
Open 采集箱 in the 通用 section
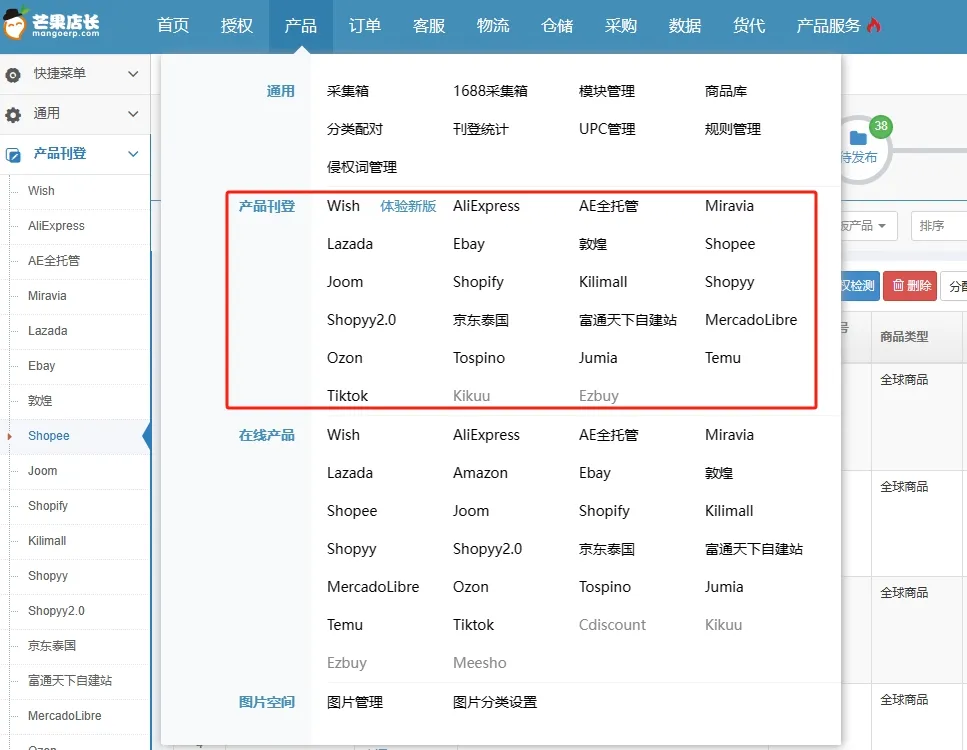click(x=348, y=91)
